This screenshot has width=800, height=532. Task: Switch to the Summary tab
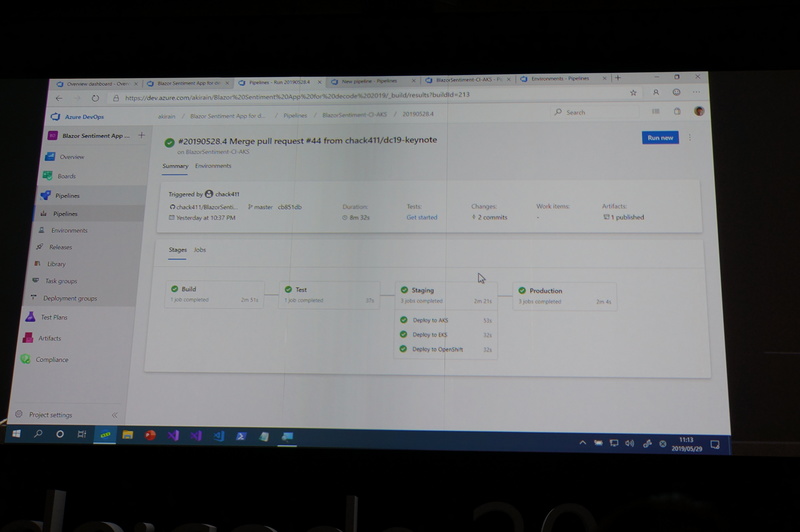175,166
